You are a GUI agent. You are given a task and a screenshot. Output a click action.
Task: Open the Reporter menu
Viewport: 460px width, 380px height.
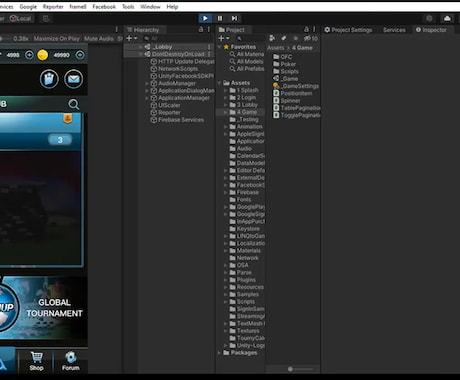53,7
